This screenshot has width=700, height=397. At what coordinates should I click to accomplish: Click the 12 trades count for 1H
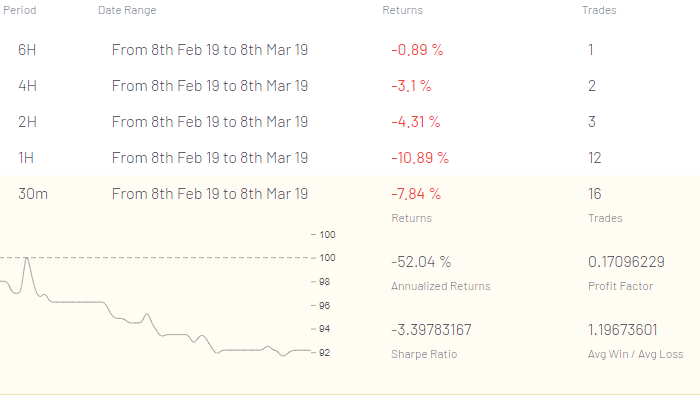pos(595,158)
